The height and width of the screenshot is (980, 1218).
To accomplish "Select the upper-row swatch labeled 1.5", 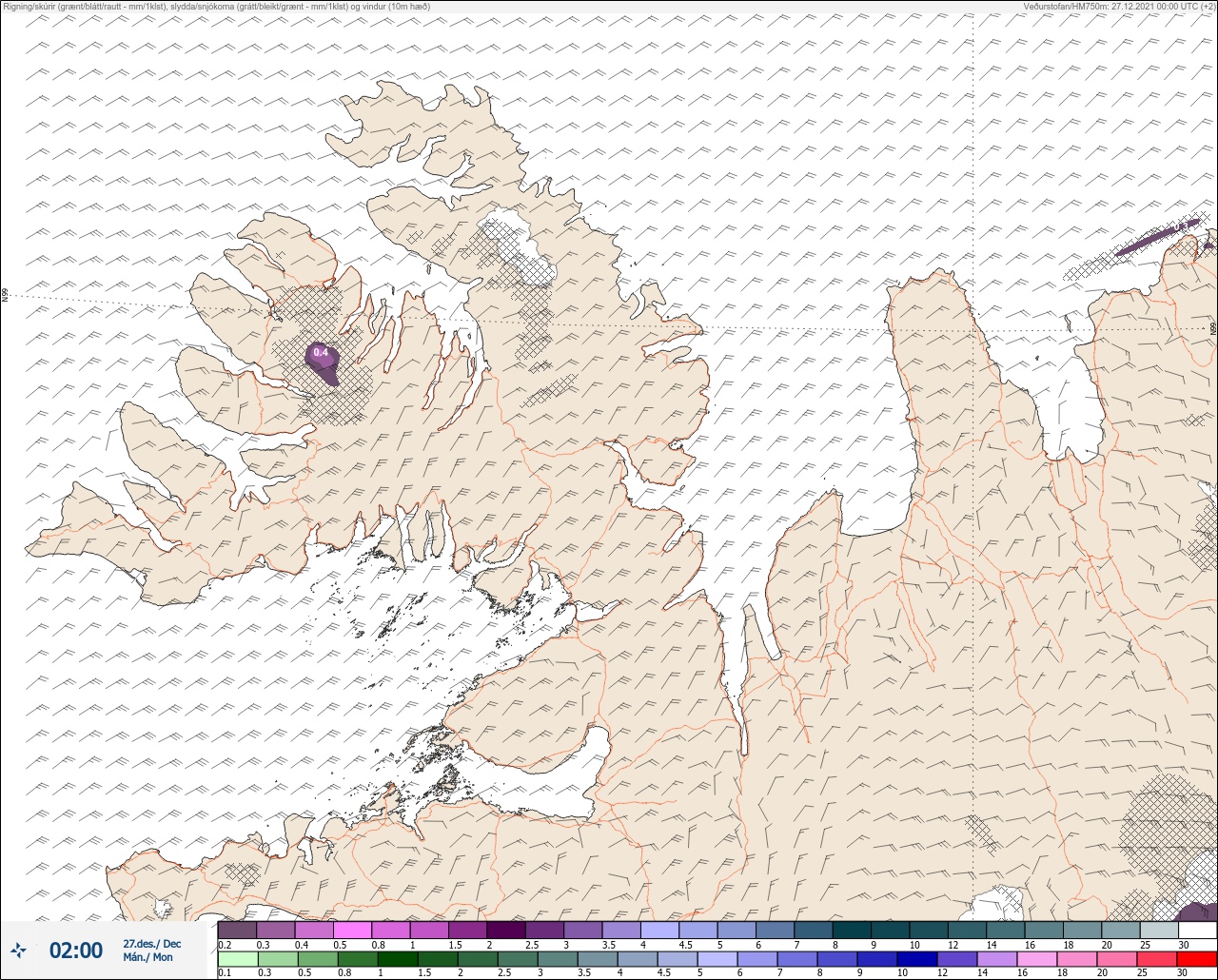I will pos(467,930).
